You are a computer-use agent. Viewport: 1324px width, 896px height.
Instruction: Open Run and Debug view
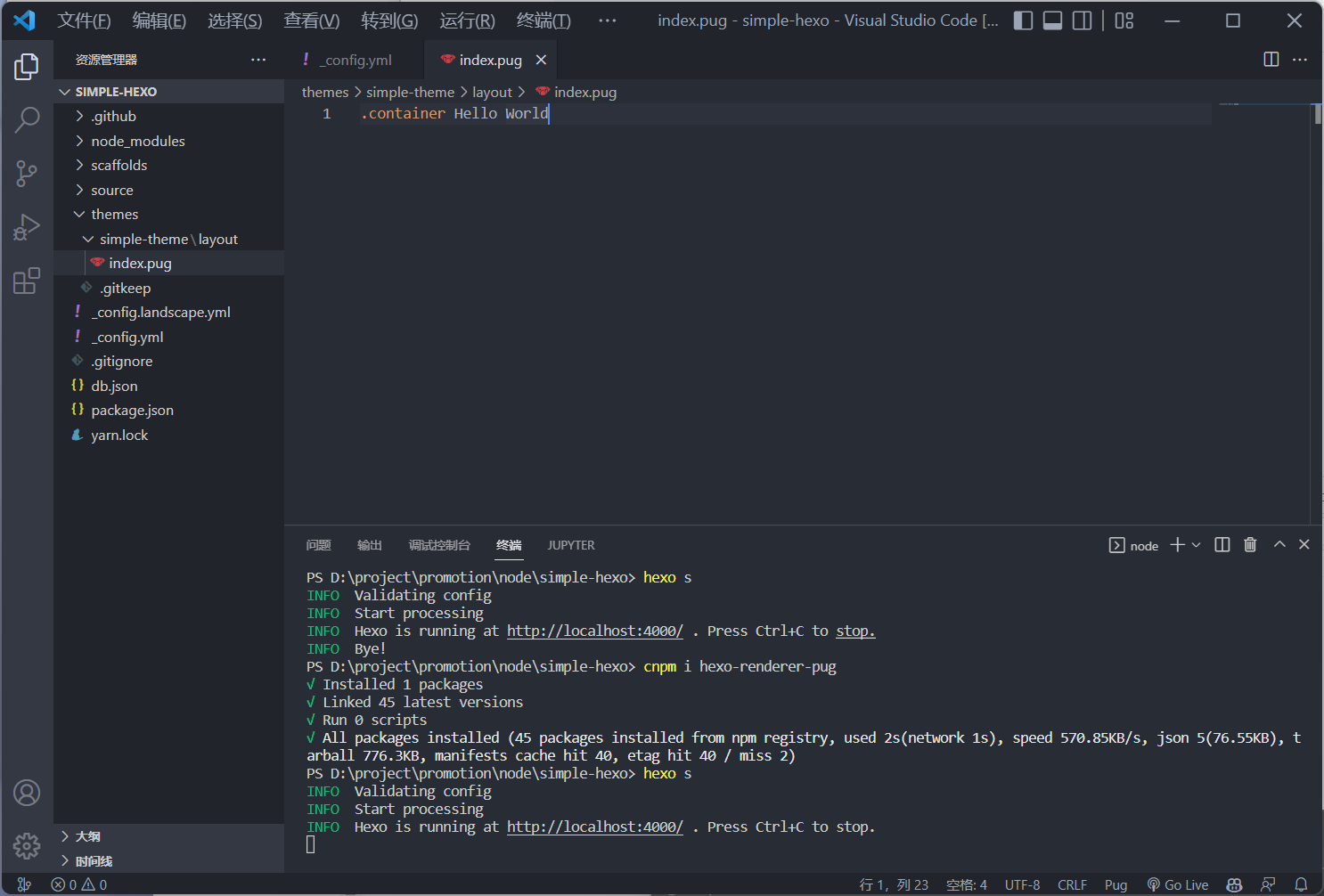pos(27,228)
